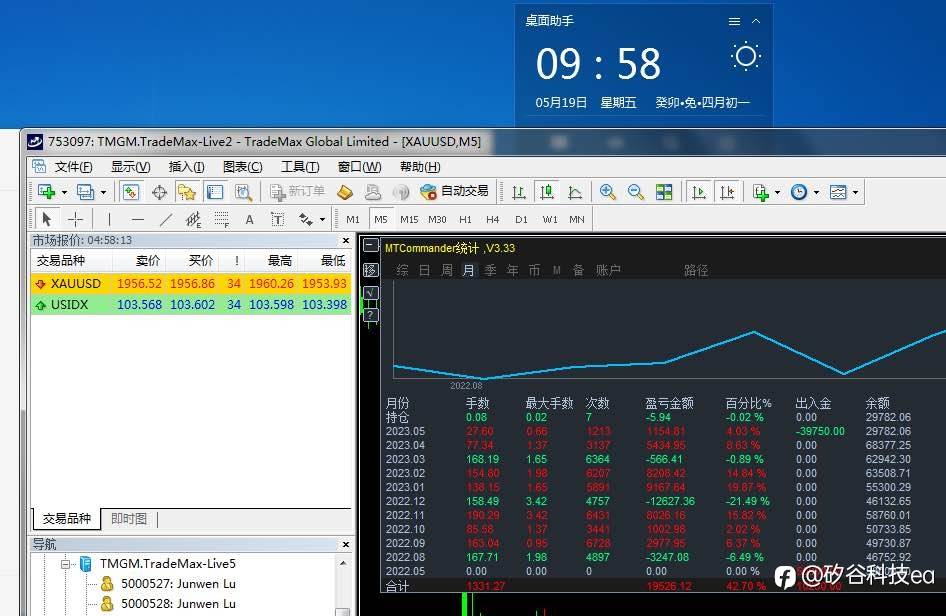Select the USIDX row in Market Watch

[191, 305]
